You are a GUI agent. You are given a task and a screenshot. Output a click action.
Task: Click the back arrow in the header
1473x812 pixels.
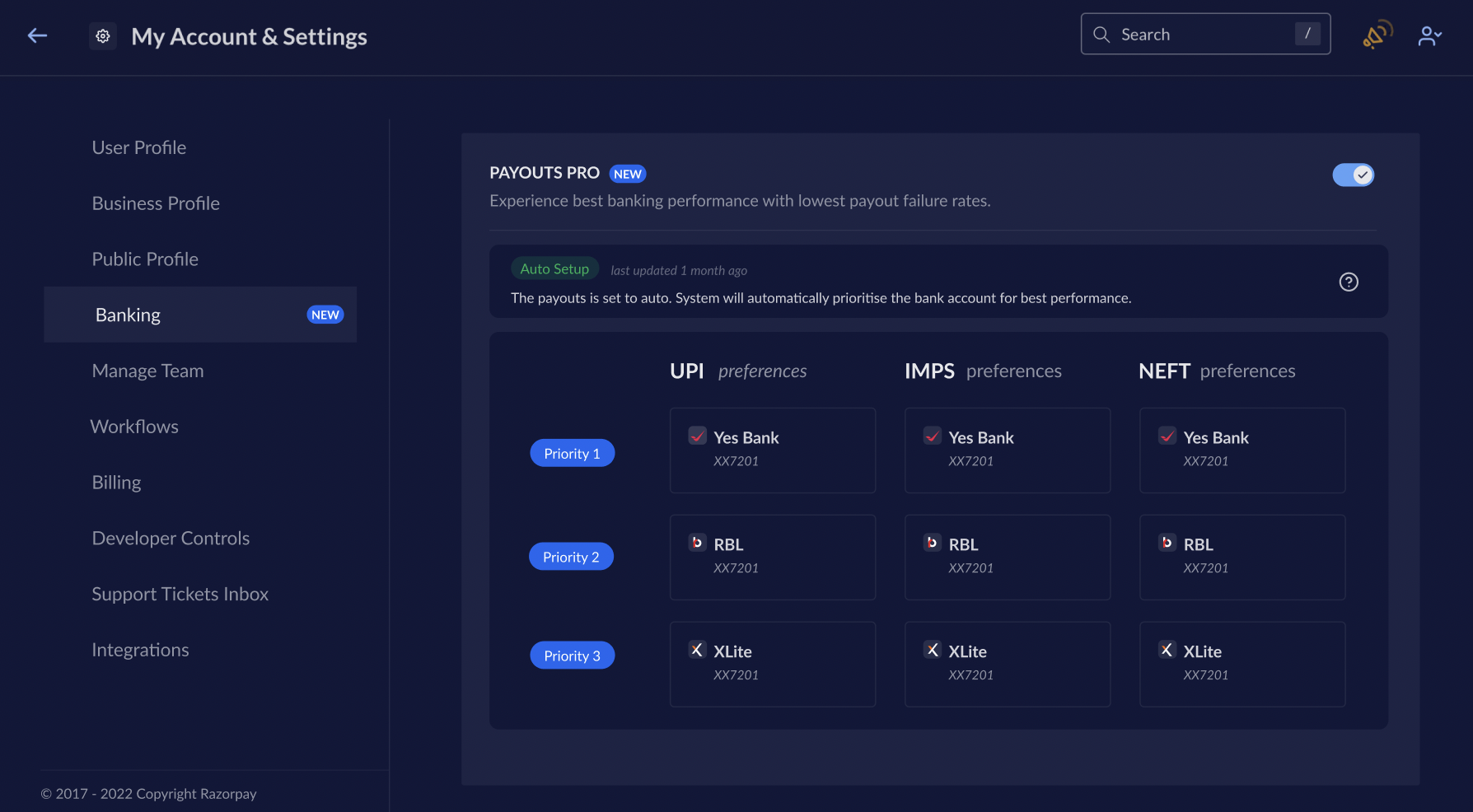(x=37, y=35)
